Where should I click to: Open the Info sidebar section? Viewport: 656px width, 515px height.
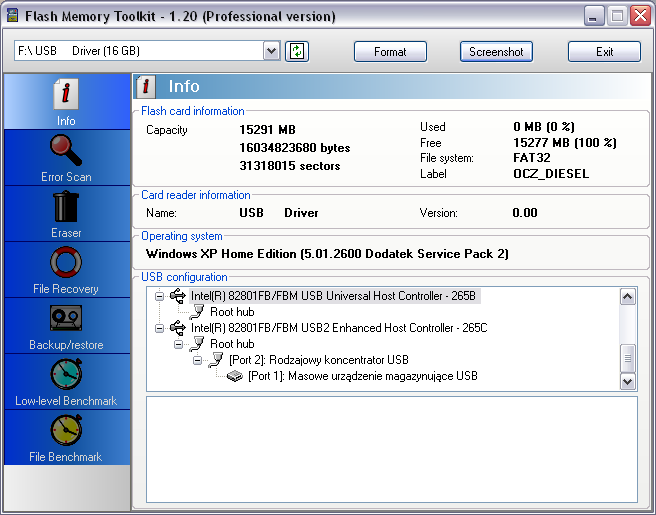click(x=66, y=101)
